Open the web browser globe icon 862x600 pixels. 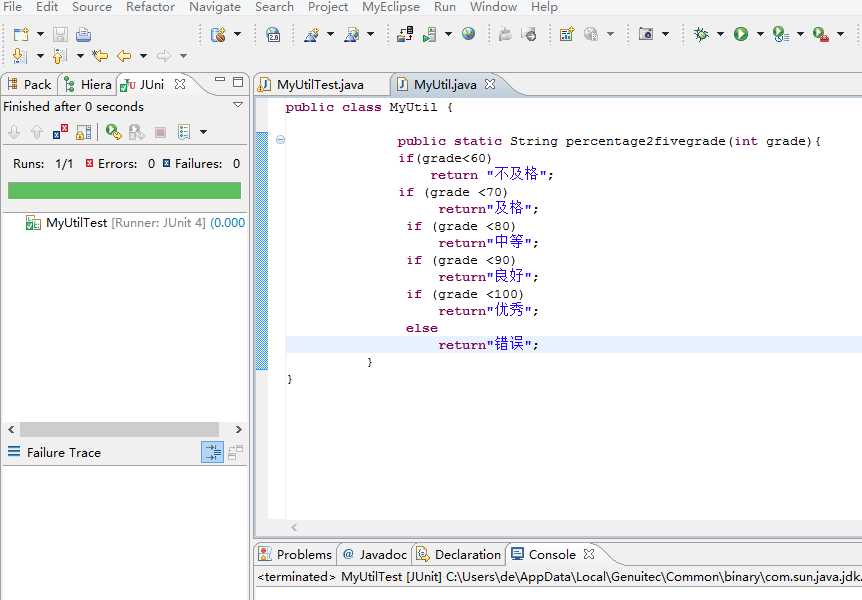point(468,34)
